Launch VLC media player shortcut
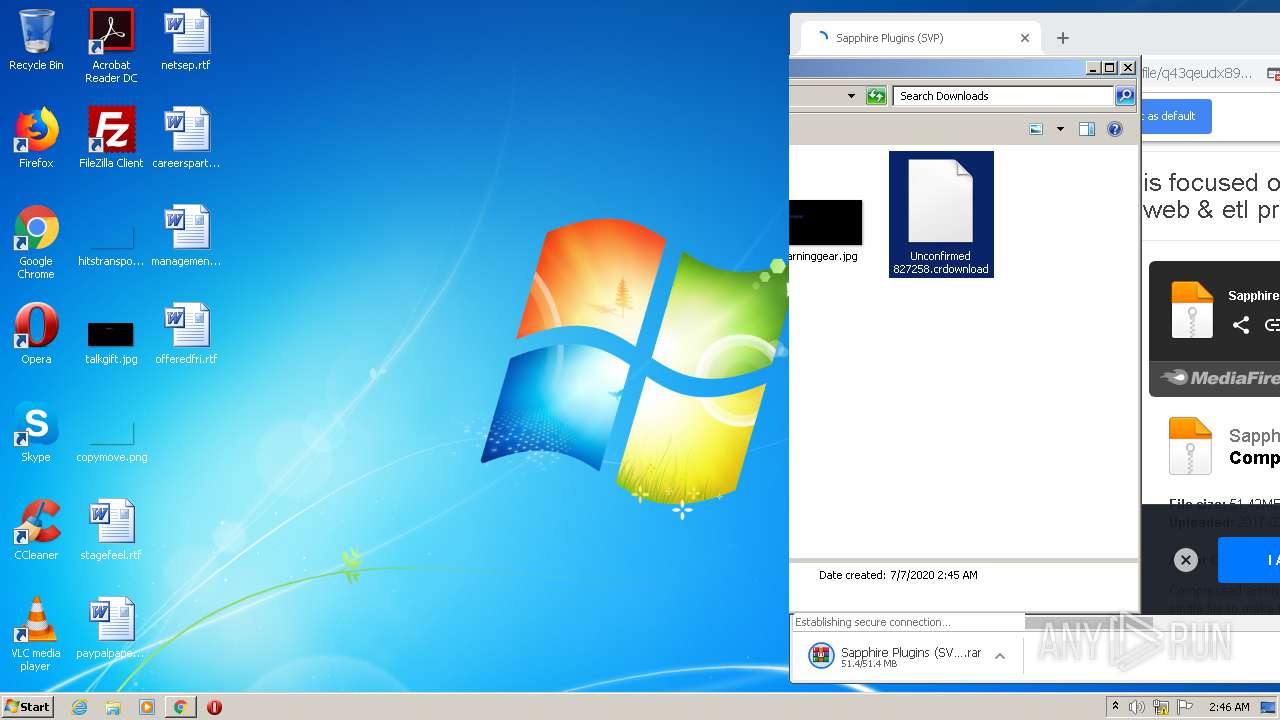Screen dimensions: 1280x720 36,635
